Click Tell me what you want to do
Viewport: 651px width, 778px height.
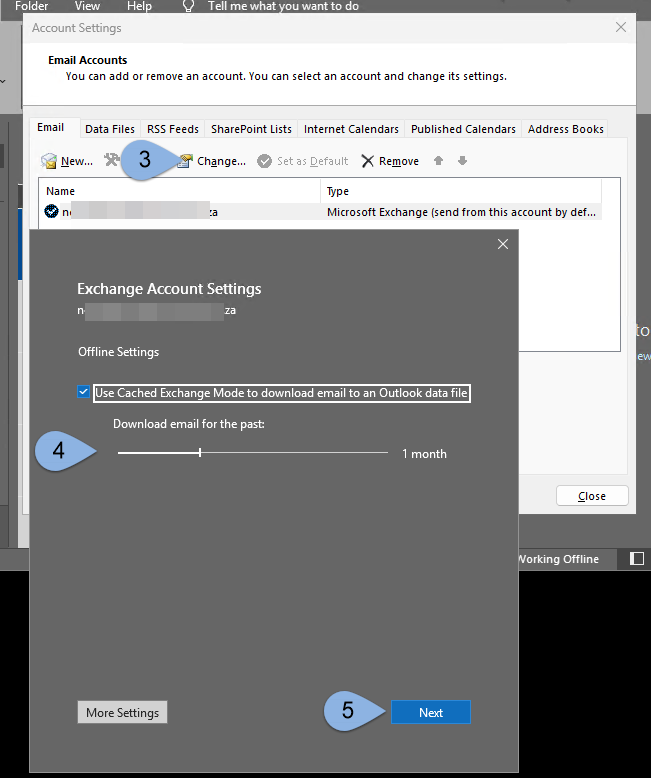click(283, 6)
